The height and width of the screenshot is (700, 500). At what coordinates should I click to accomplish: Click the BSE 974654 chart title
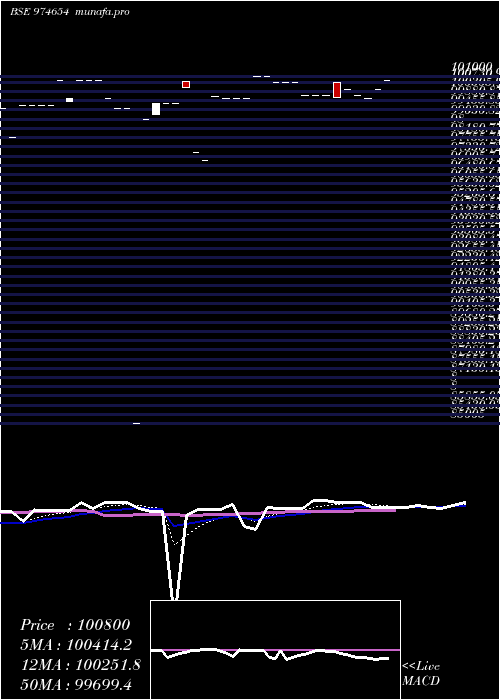click(x=40, y=12)
